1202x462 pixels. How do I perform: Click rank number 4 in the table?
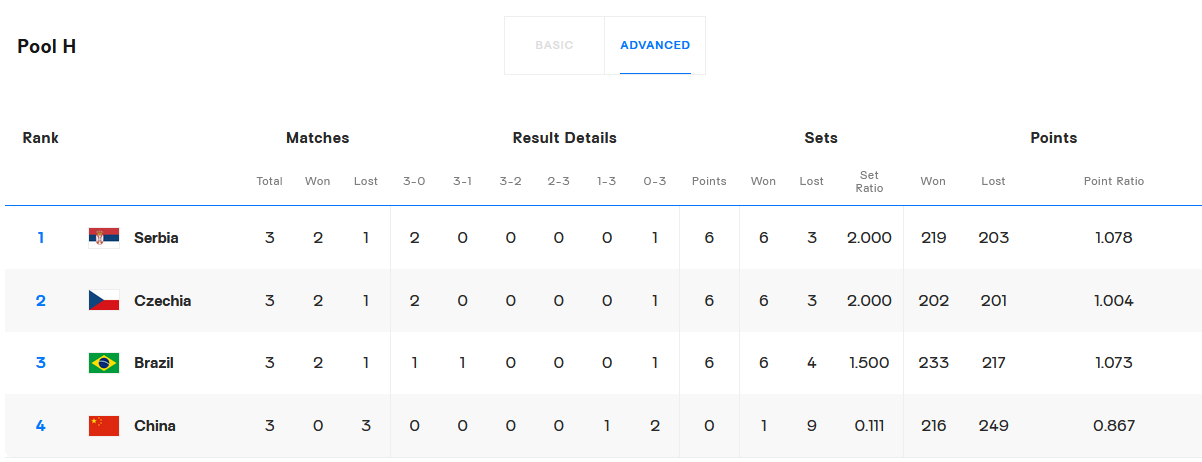click(x=41, y=426)
